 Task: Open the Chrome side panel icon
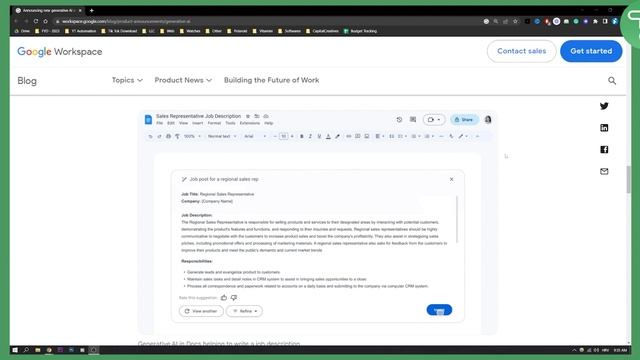pyautogui.click(x=605, y=21)
